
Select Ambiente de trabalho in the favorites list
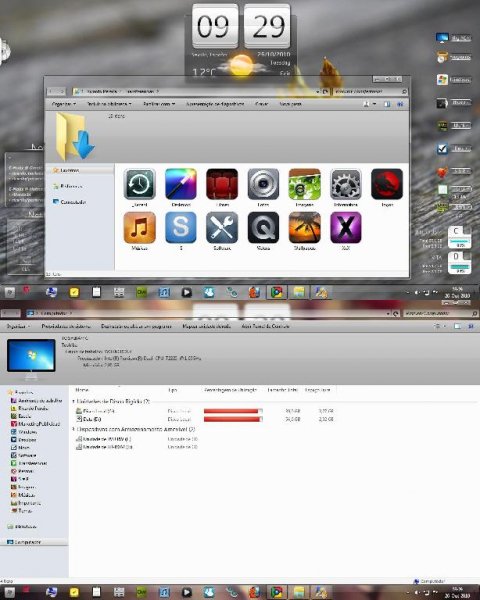pyautogui.click(x=36, y=401)
